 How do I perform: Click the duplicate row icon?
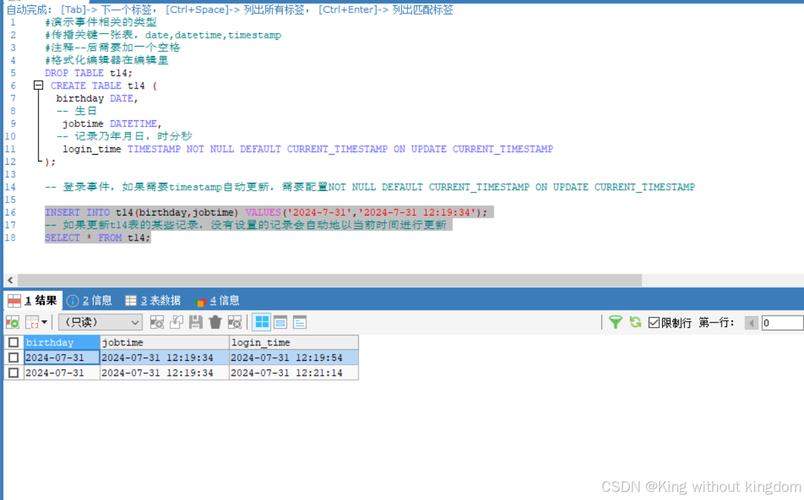point(176,323)
